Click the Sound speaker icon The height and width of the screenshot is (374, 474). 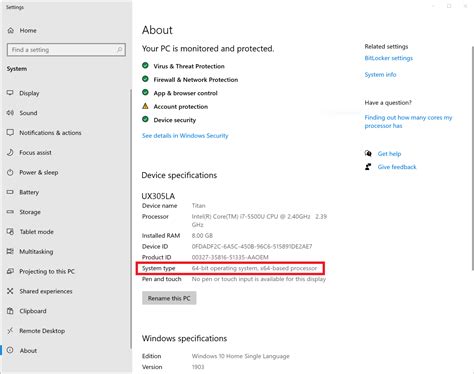point(10,113)
